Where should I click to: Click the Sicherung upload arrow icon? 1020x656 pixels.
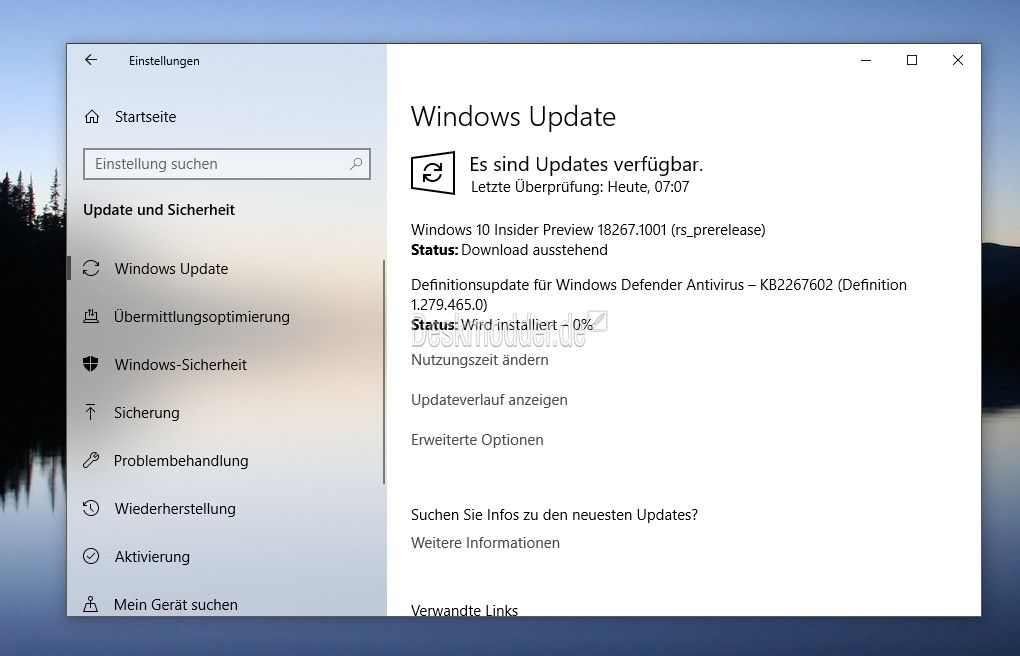[x=90, y=412]
